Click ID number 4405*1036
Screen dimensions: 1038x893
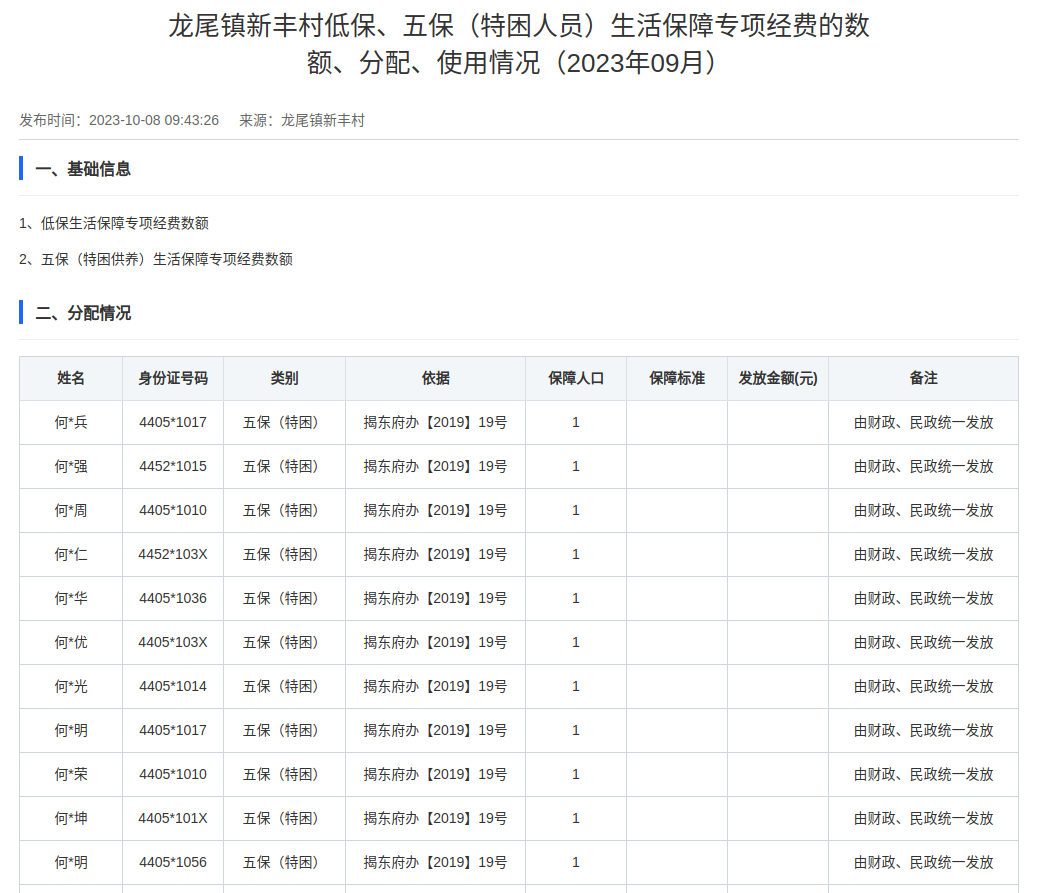click(173, 598)
